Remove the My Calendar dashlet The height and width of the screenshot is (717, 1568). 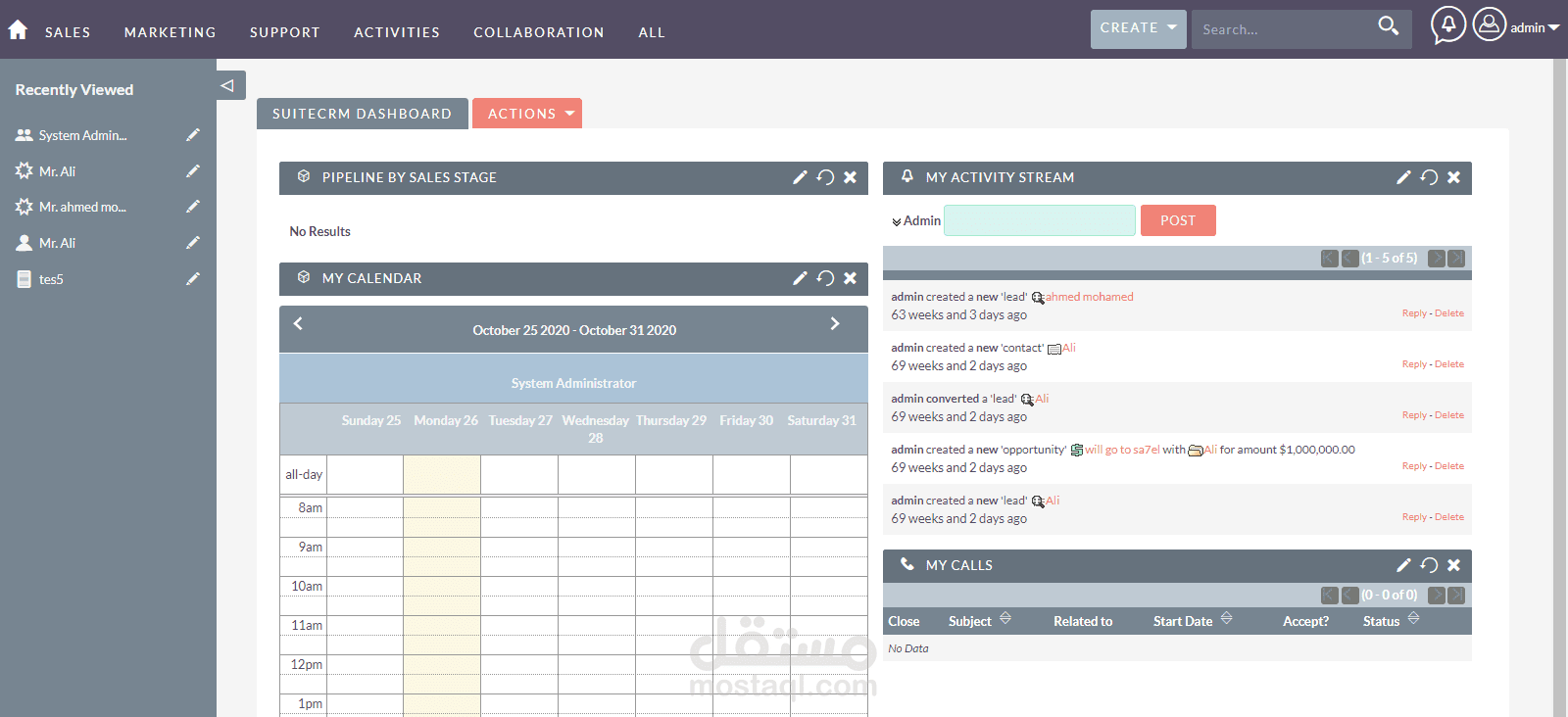click(x=851, y=278)
